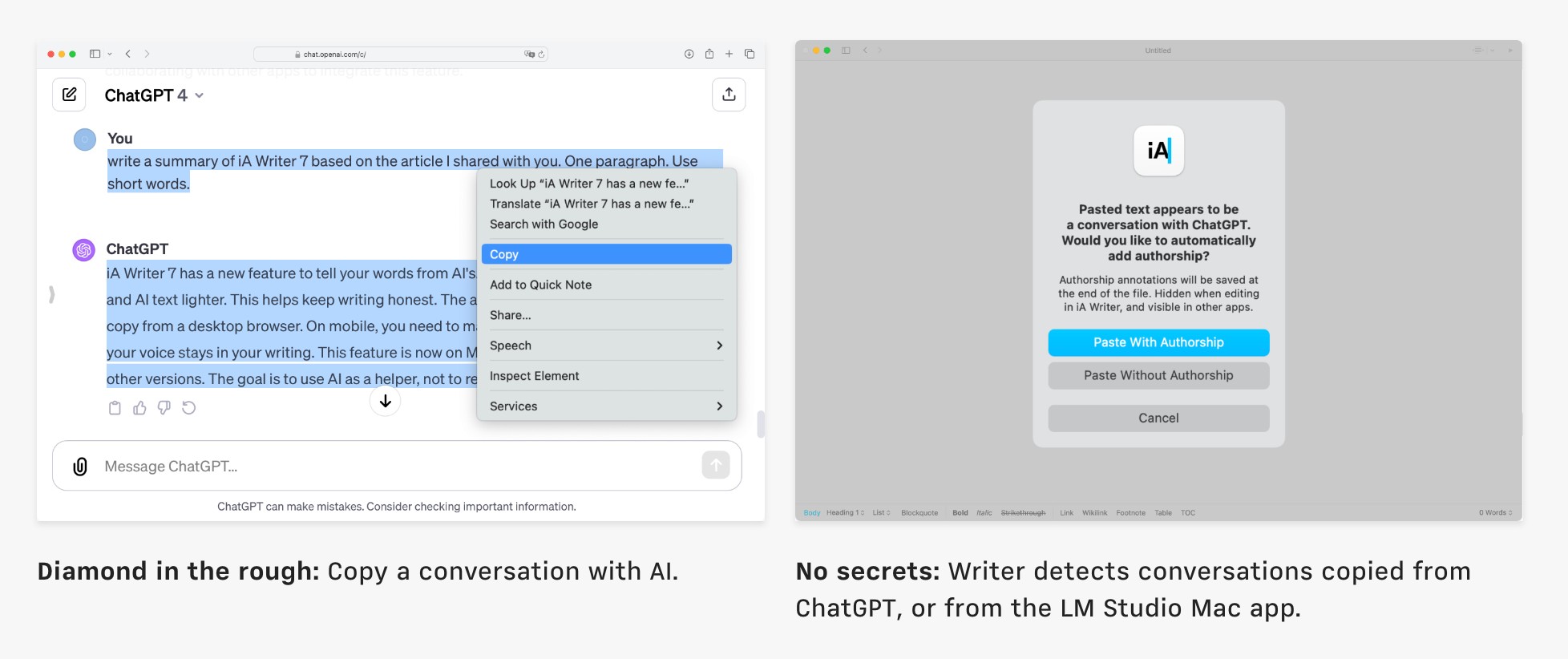Start a new chat with the compose icon
Screen dimensions: 1568x659
(70, 95)
